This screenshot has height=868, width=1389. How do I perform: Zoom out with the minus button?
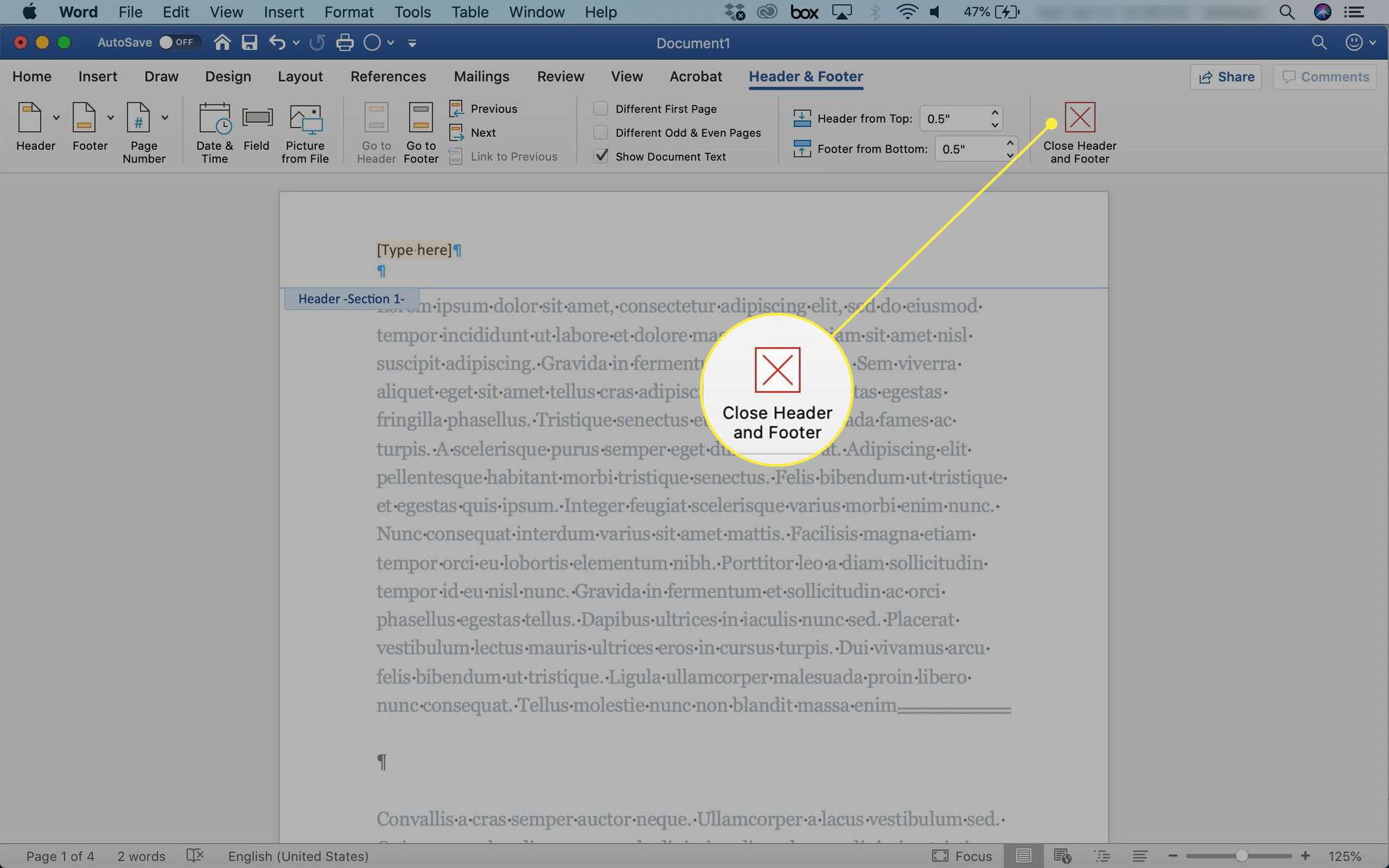(1173, 856)
